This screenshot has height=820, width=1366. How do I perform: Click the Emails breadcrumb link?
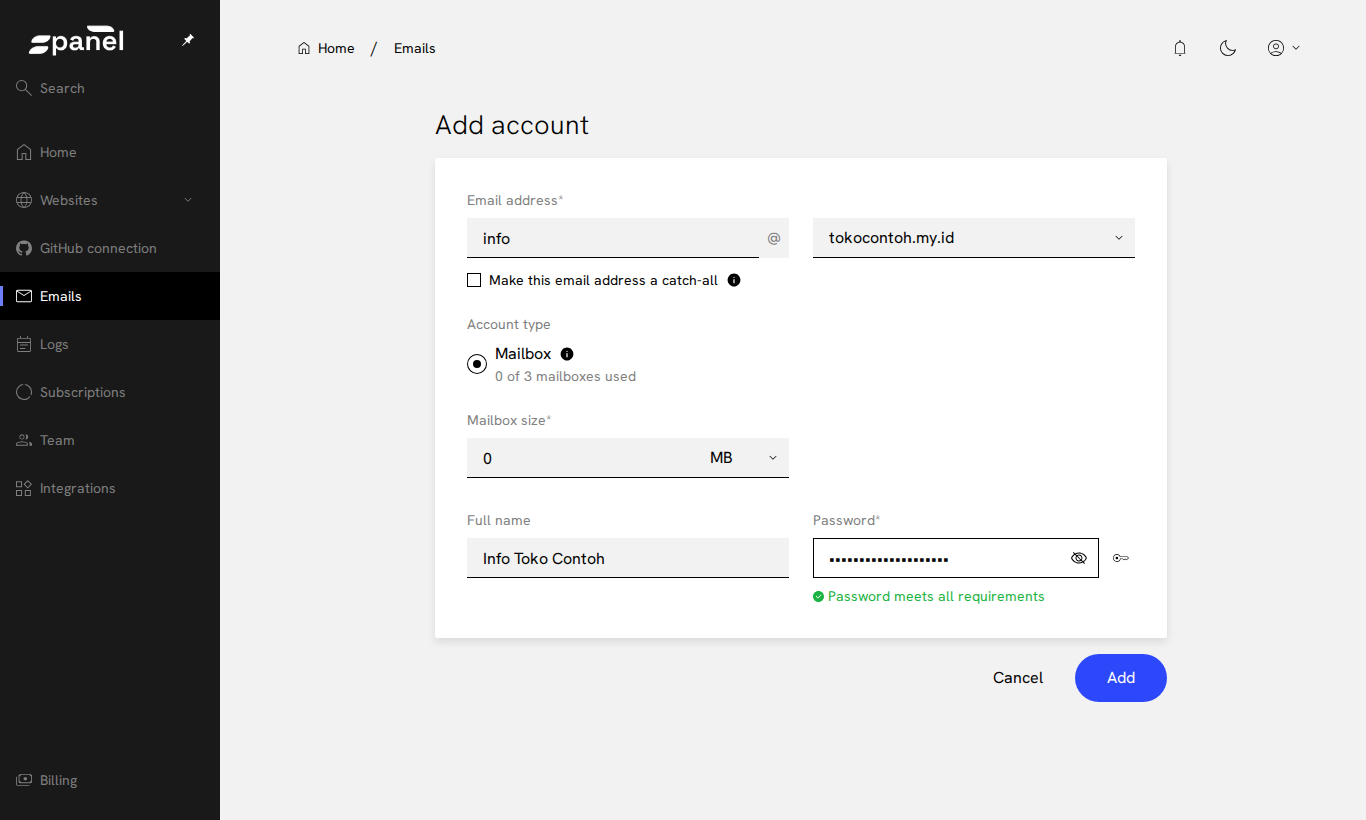pyautogui.click(x=415, y=48)
